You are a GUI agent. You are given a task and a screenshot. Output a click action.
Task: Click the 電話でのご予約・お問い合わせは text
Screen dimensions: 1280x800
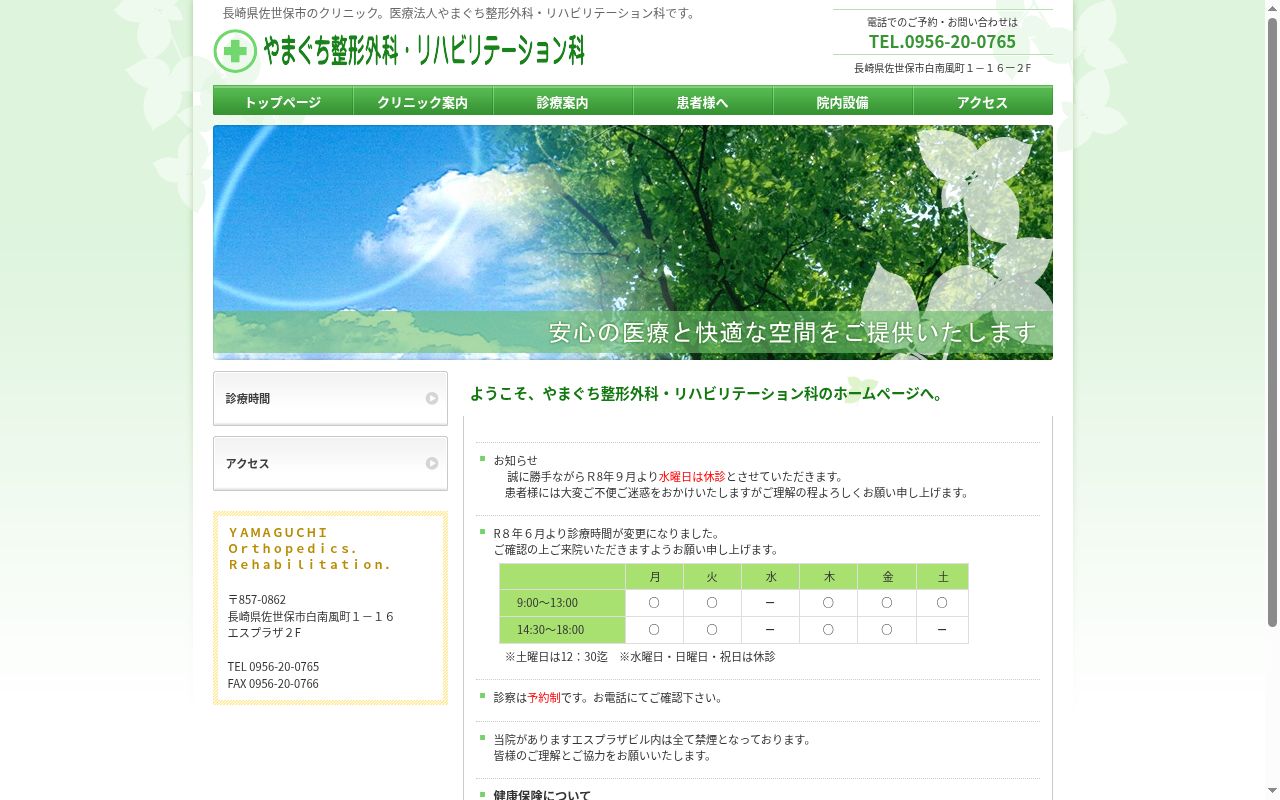[942, 22]
